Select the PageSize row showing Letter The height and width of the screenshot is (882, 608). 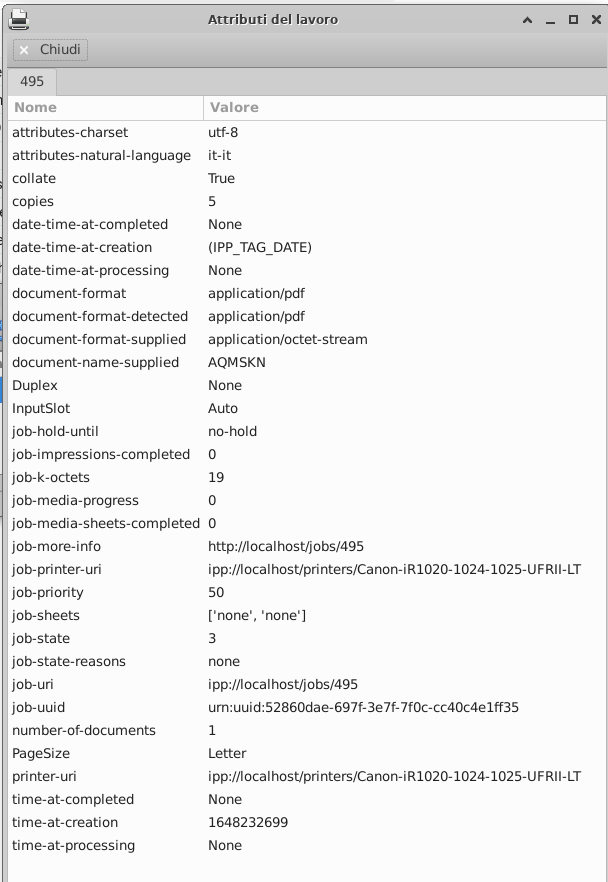point(150,753)
